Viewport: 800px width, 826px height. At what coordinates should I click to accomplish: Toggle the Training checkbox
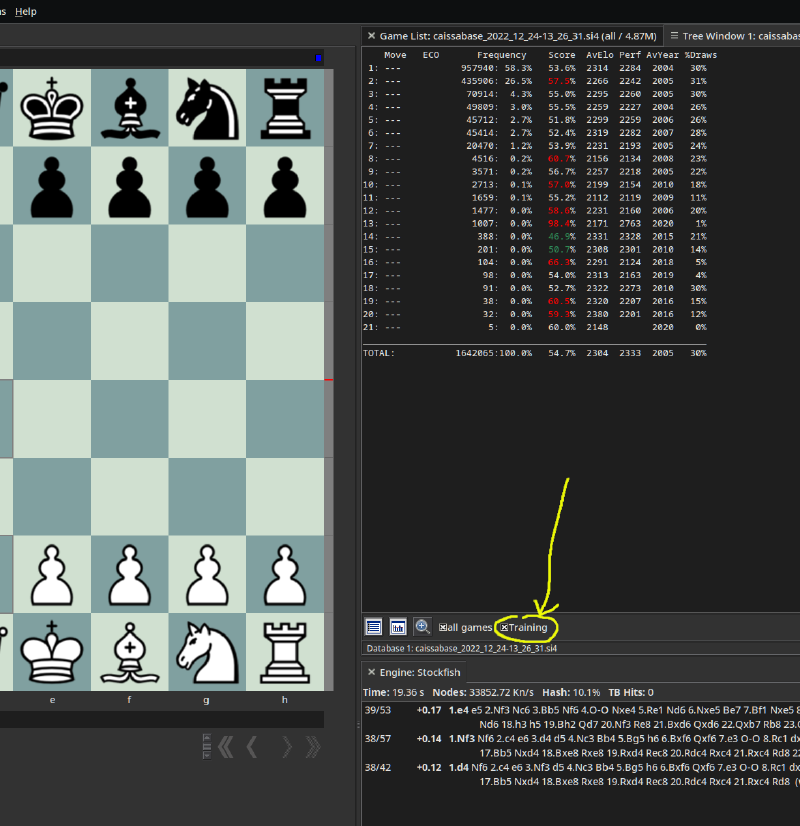pyautogui.click(x=505, y=628)
